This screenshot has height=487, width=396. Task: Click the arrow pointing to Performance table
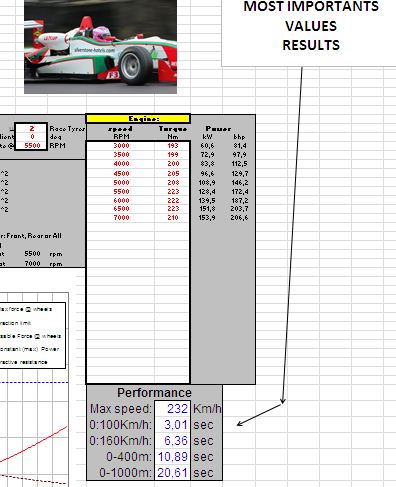click(260, 414)
